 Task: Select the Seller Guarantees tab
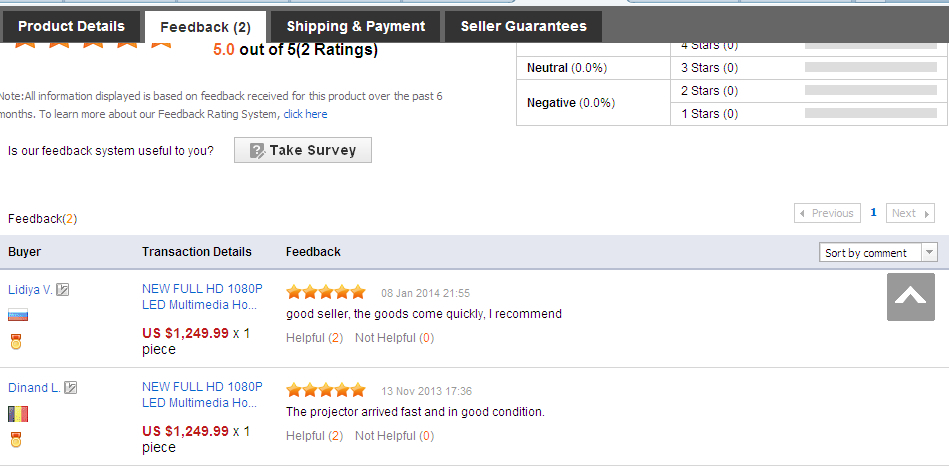(523, 27)
